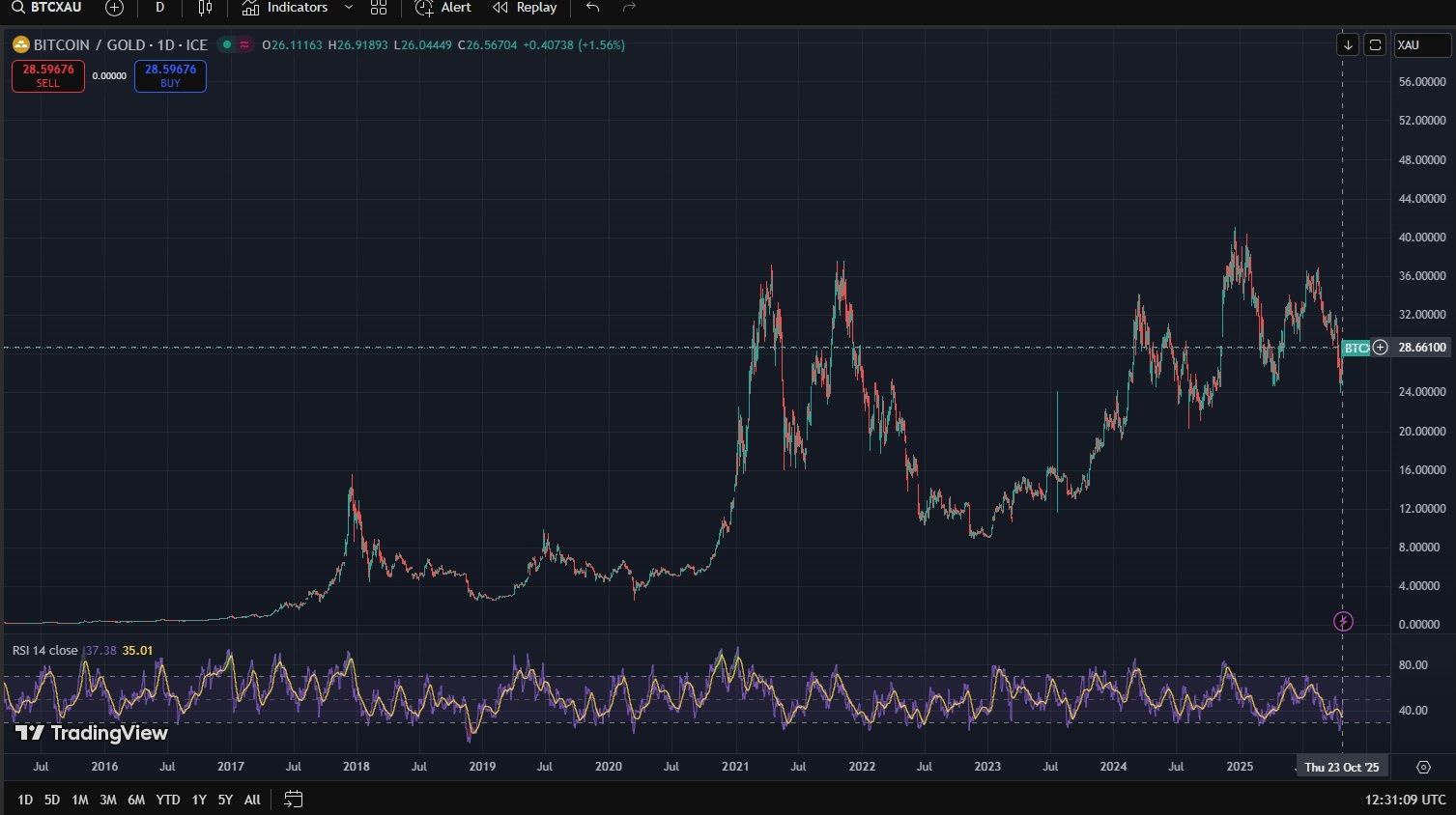
Task: Toggle the scroll to latest bar arrow
Action: (x=1348, y=45)
